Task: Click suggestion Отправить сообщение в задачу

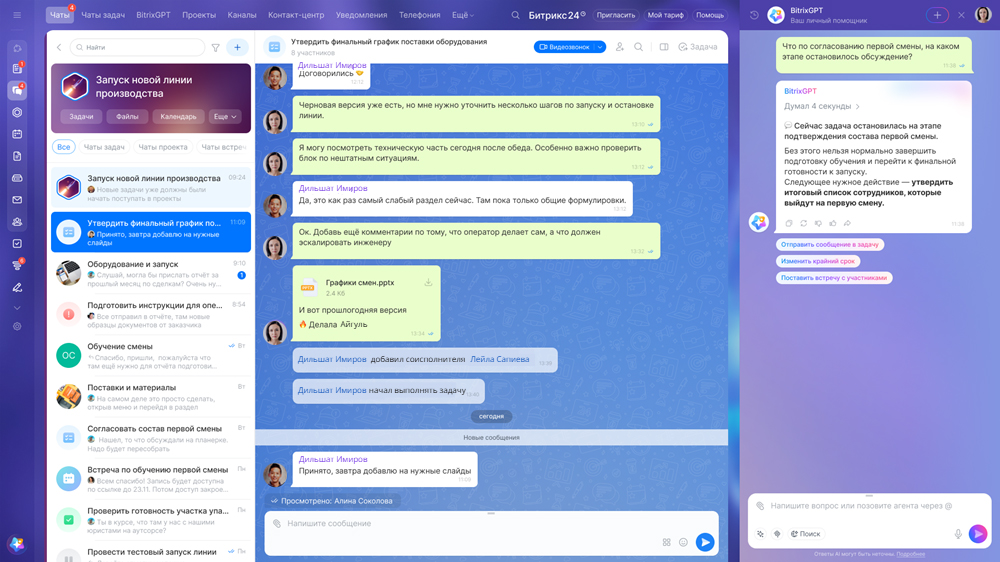Action: [x=830, y=244]
